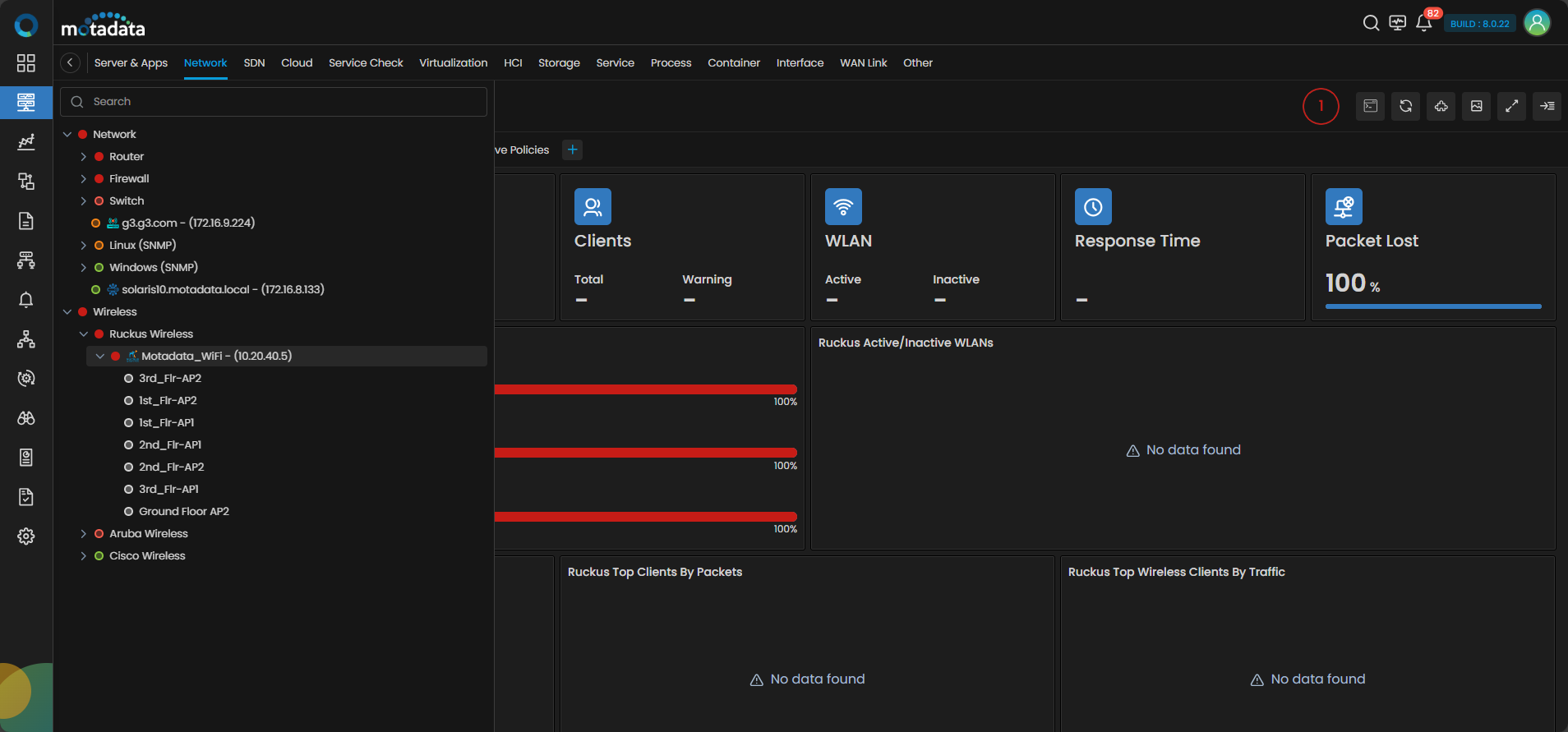This screenshot has height=732, width=1568.
Task: Open the terminal console icon
Action: pyautogui.click(x=1370, y=106)
